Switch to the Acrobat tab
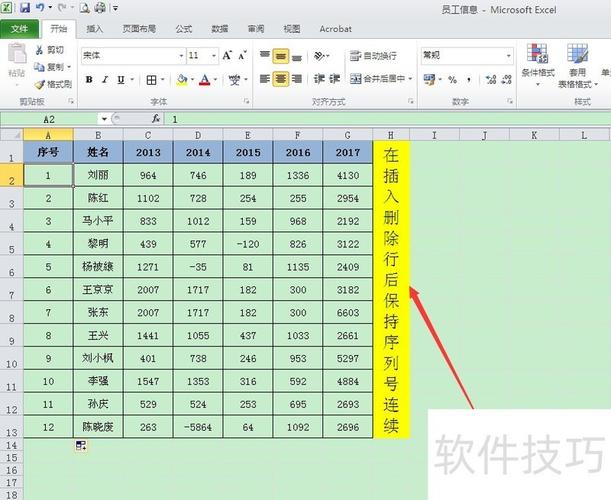This screenshot has height=500, width=611. [x=336, y=29]
